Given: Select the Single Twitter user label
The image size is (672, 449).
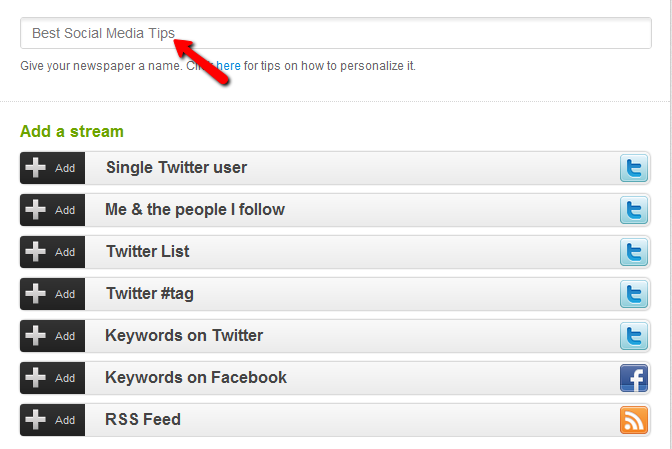Looking at the screenshot, I should pos(176,168).
